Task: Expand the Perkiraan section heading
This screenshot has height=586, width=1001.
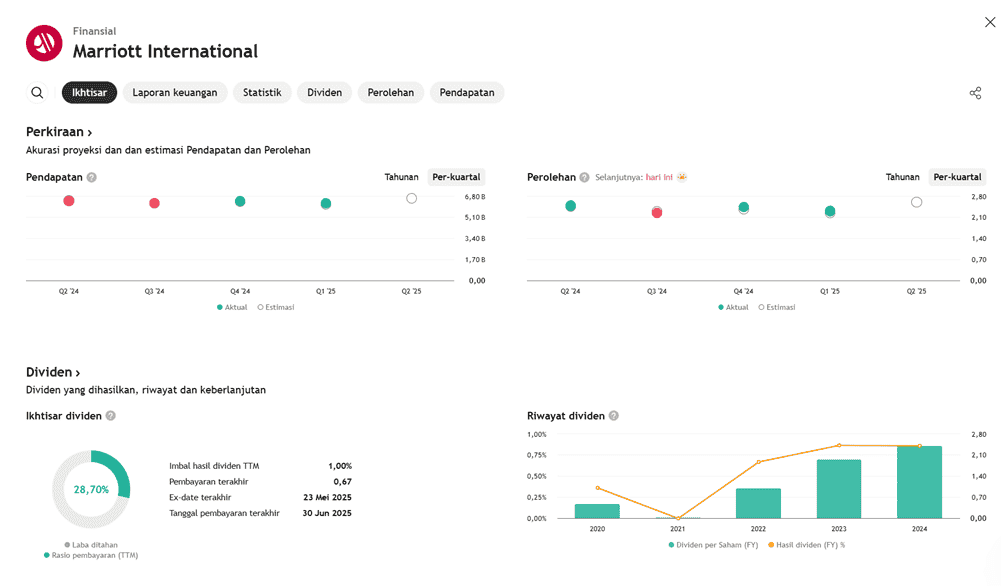Action: [59, 132]
